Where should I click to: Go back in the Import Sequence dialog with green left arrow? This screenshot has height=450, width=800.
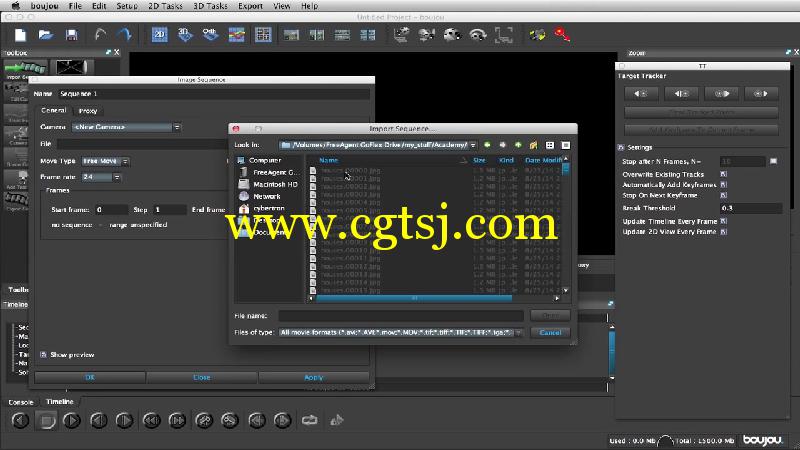[x=487, y=145]
